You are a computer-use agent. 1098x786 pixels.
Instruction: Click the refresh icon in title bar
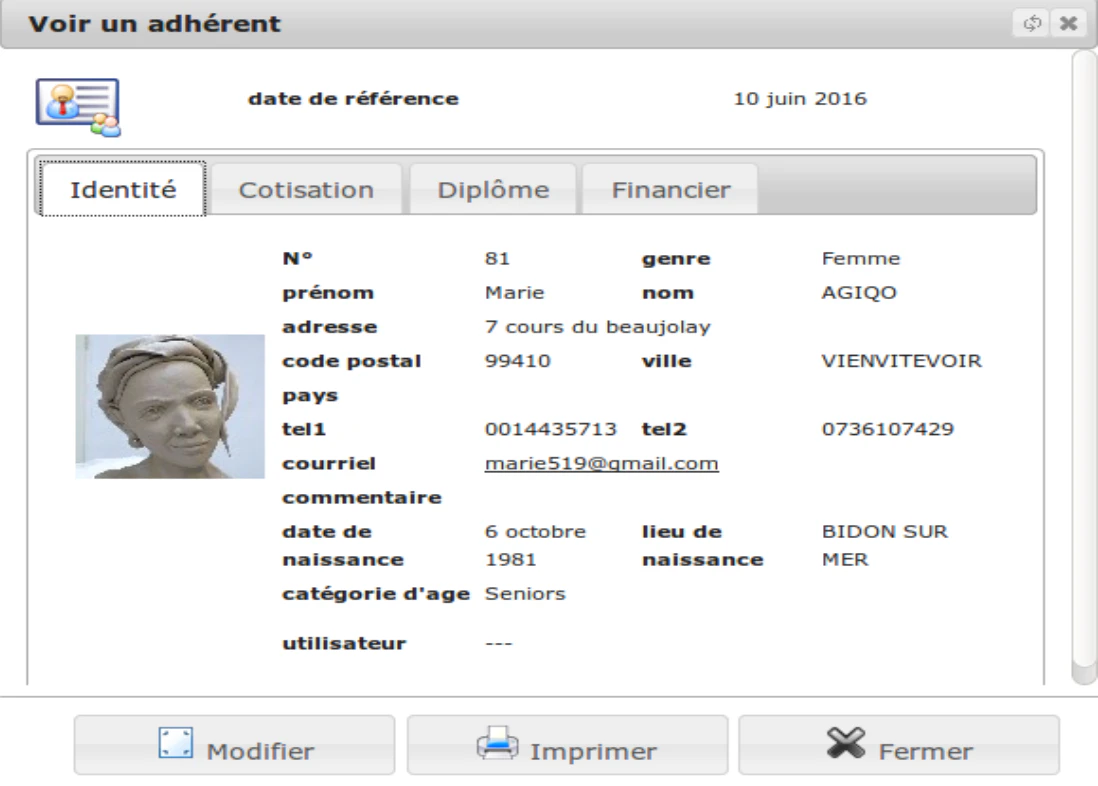click(x=1031, y=23)
